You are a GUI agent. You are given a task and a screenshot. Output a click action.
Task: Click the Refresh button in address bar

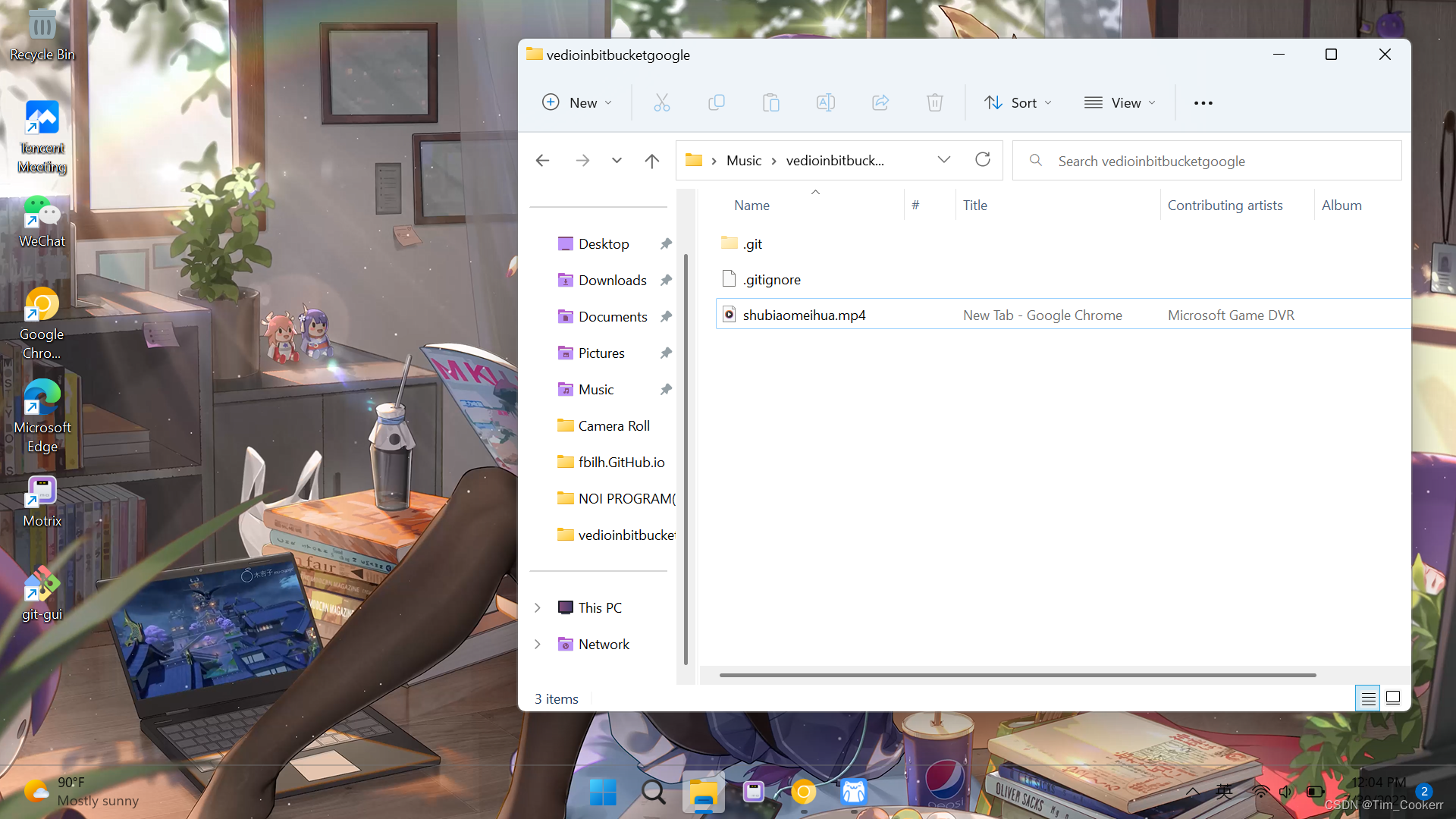(983, 160)
